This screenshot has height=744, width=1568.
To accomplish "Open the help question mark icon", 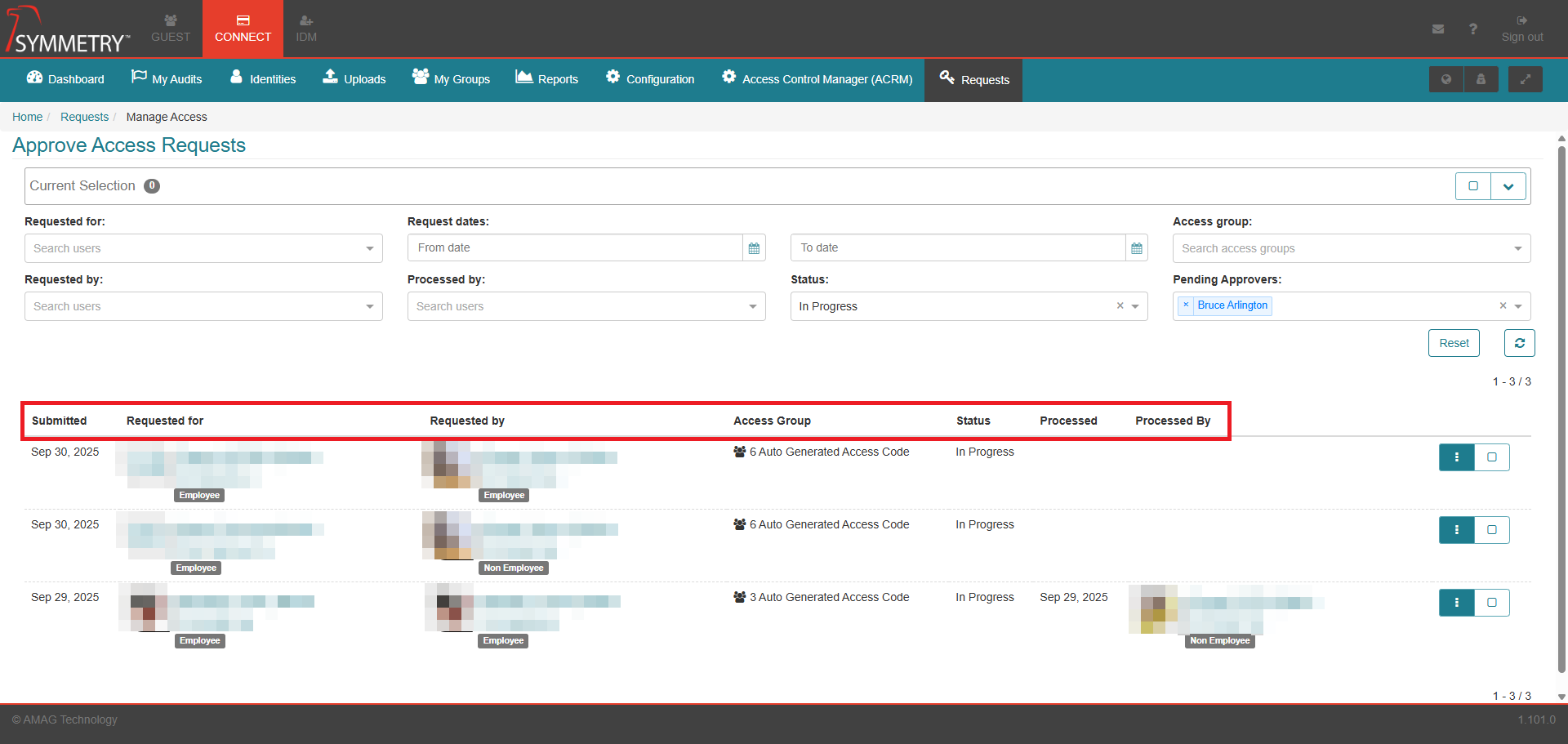I will coord(1472,29).
